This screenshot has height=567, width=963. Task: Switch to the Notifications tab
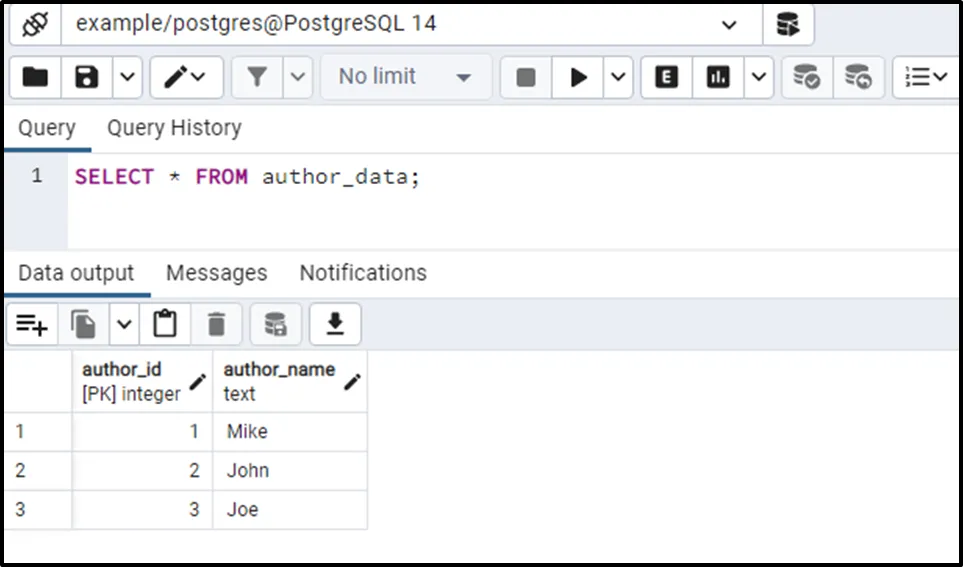click(363, 273)
